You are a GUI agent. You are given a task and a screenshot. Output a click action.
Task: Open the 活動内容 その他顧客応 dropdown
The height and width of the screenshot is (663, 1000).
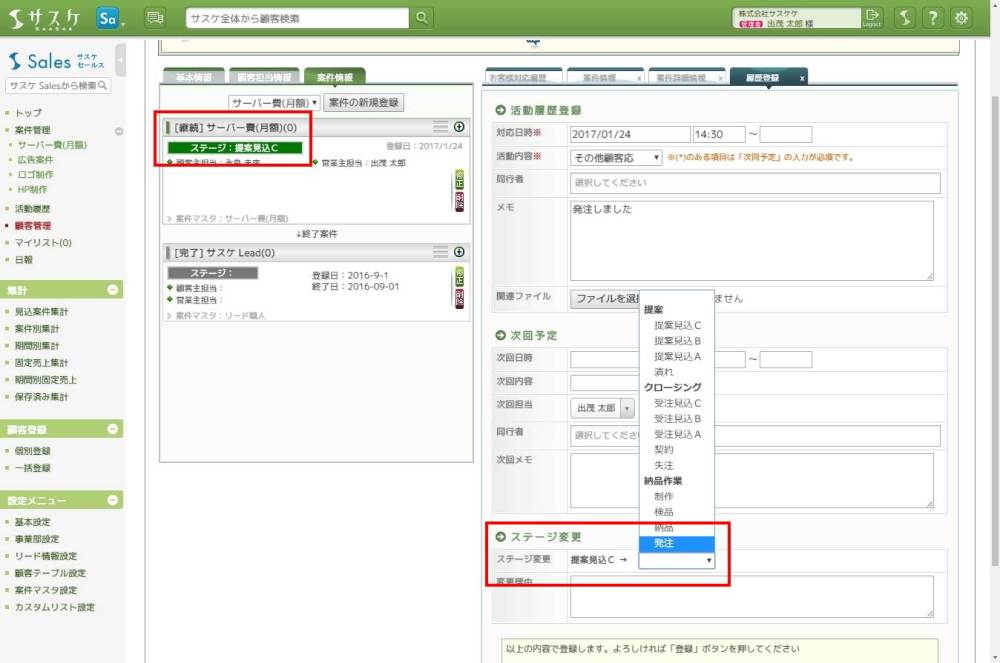[616, 158]
